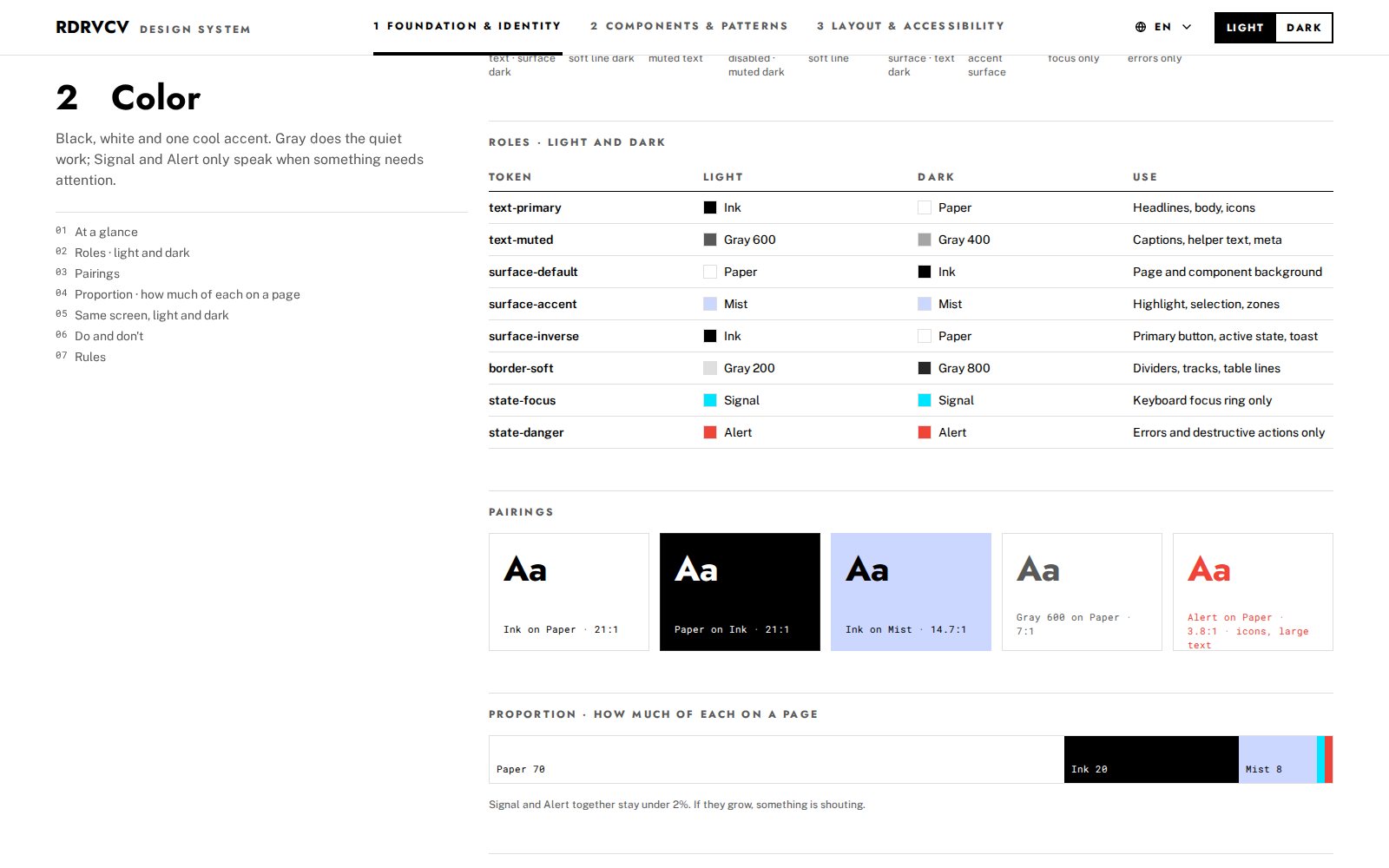Image resolution: width=1389 pixels, height=868 pixels.
Task: Click the Paper swatch in surface-inverse dark column
Action: pyautogui.click(x=925, y=336)
